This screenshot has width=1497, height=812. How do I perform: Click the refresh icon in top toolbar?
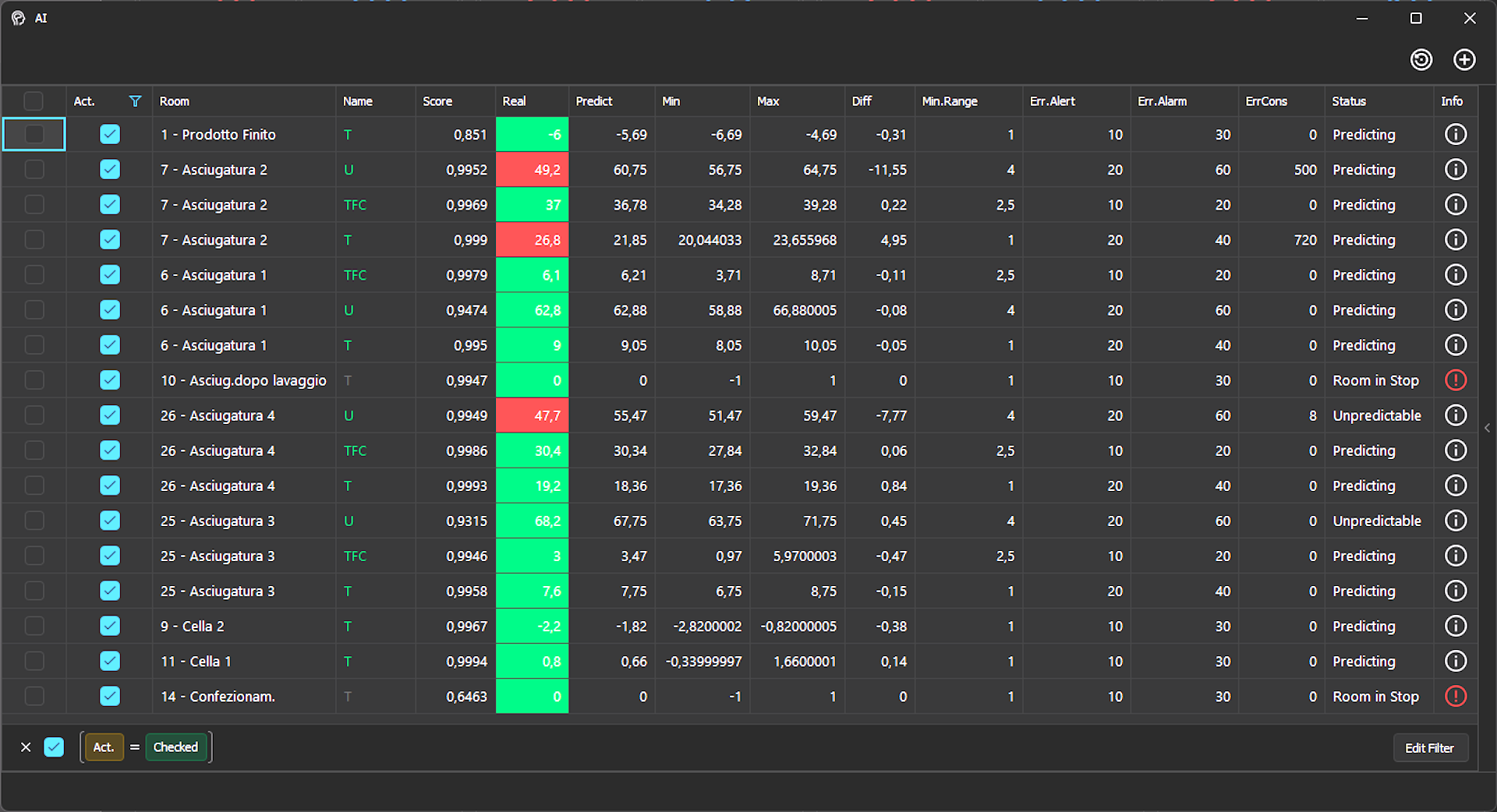[x=1421, y=60]
